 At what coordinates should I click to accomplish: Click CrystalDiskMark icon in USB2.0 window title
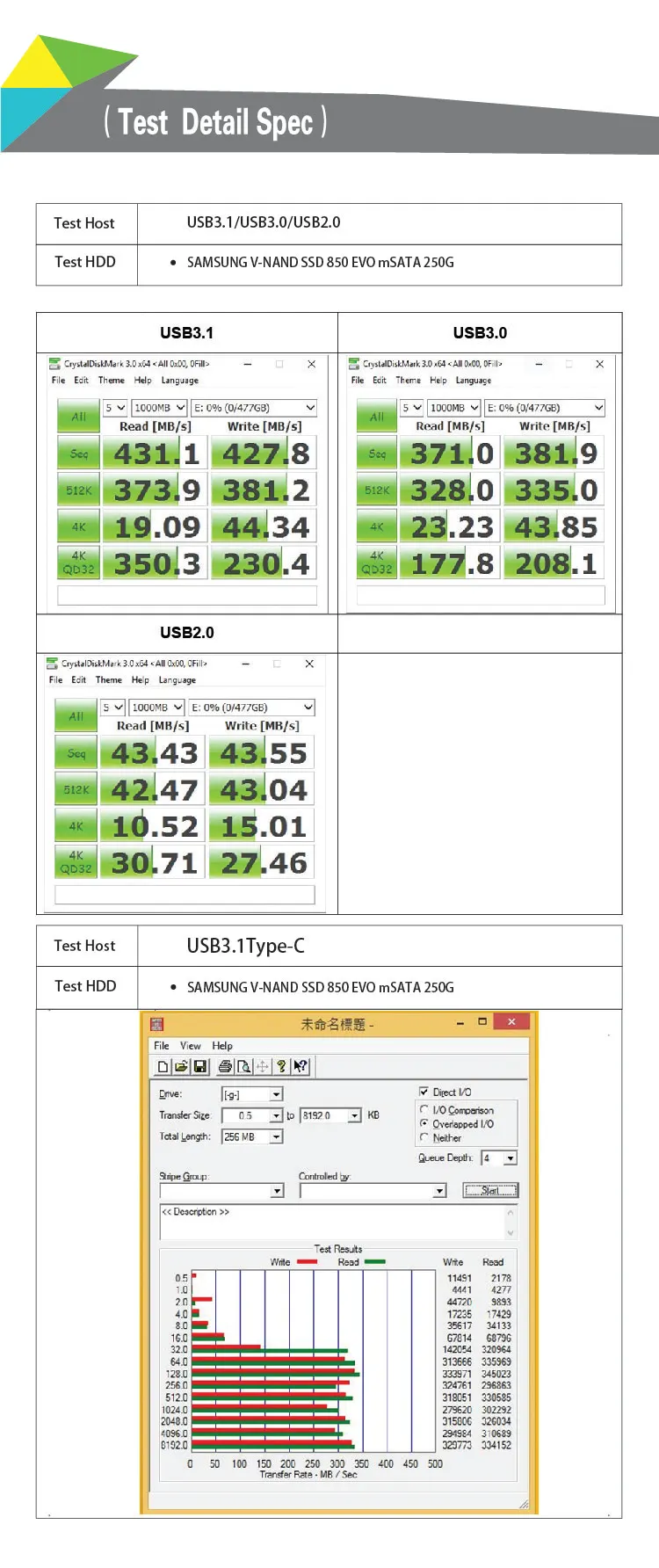(x=53, y=663)
